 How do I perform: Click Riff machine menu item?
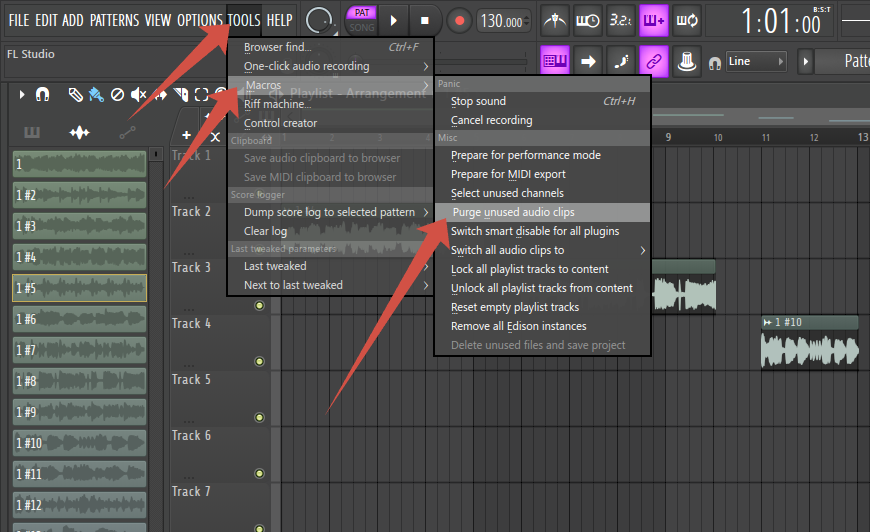[x=331, y=104]
